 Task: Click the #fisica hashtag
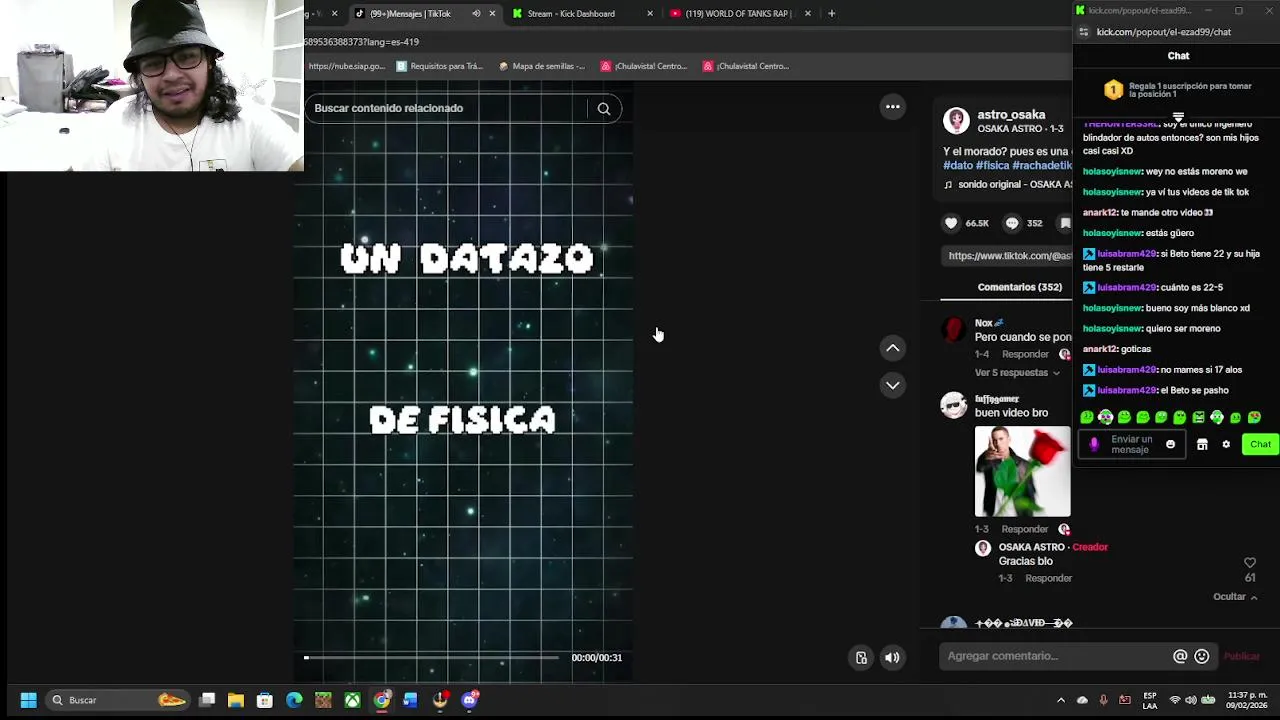pos(992,166)
